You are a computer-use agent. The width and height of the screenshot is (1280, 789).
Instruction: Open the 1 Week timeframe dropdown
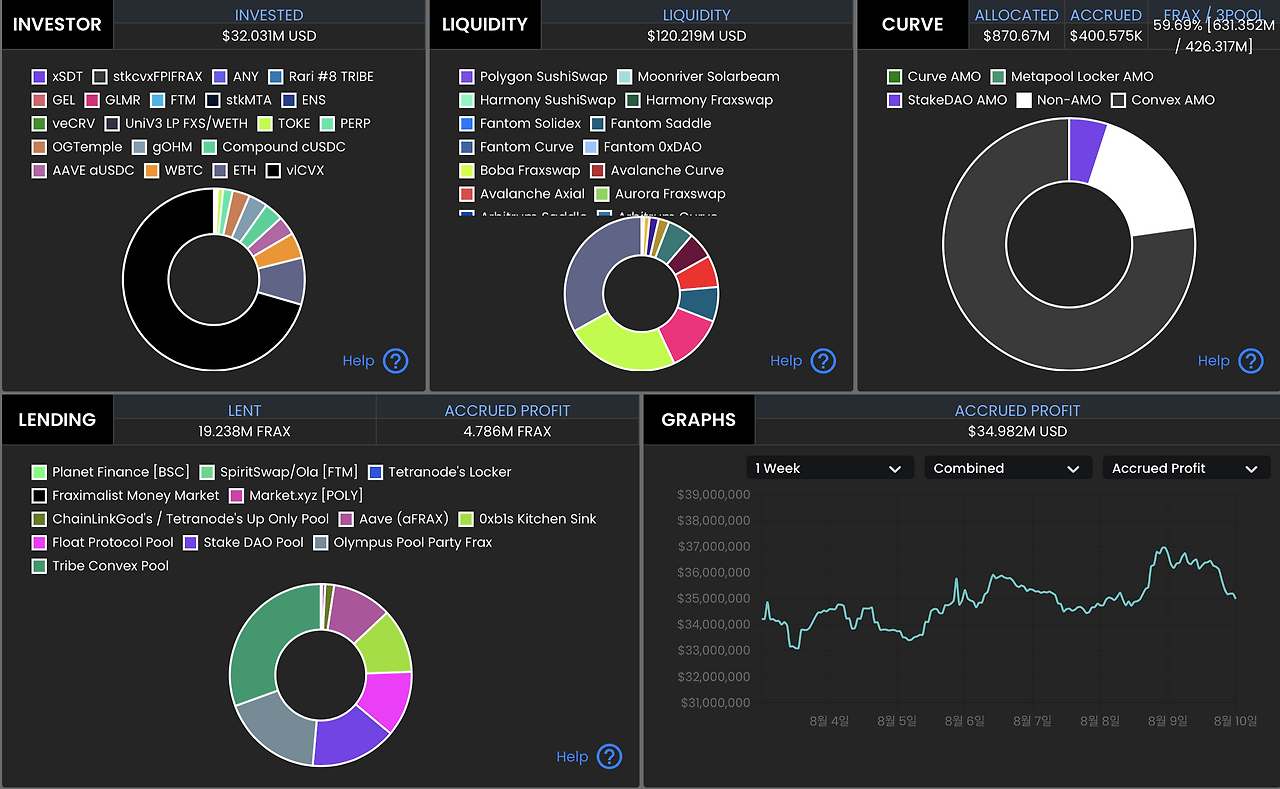[830, 468]
